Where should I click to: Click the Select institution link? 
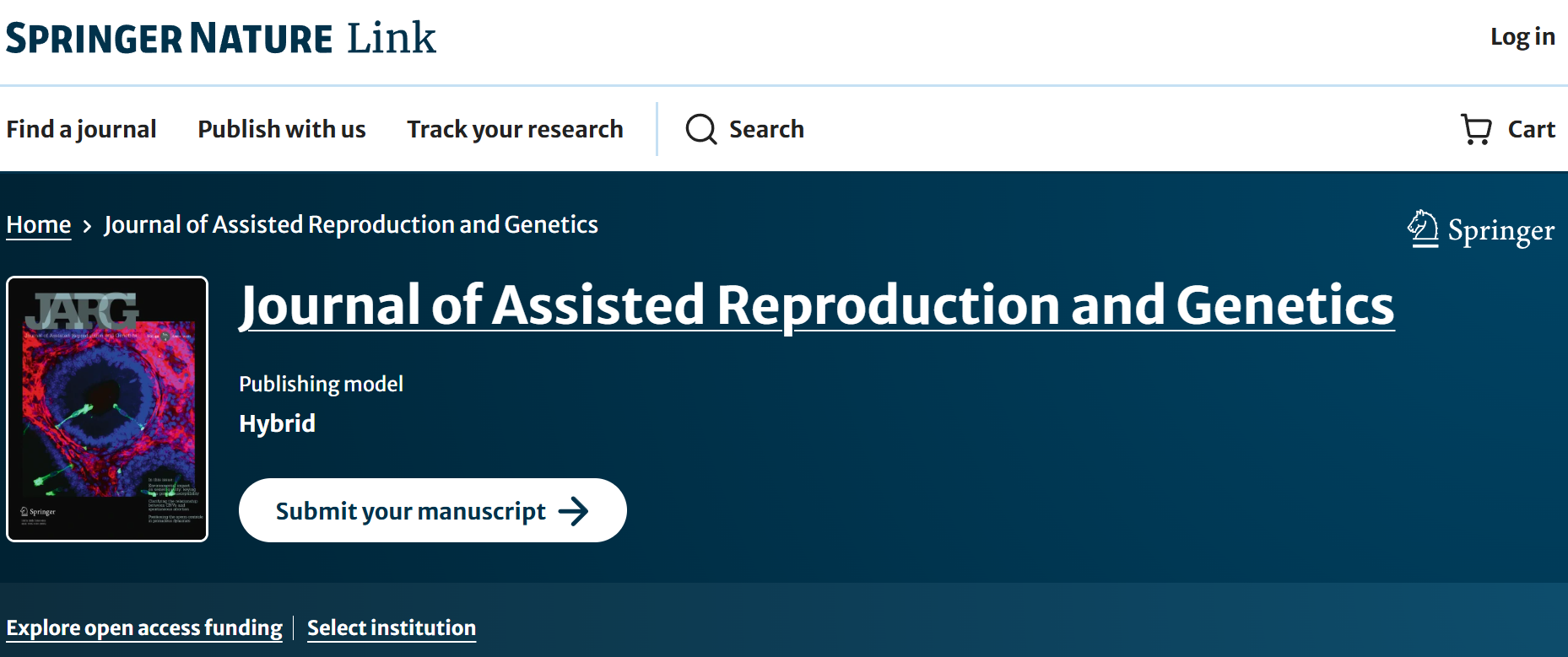click(x=392, y=628)
